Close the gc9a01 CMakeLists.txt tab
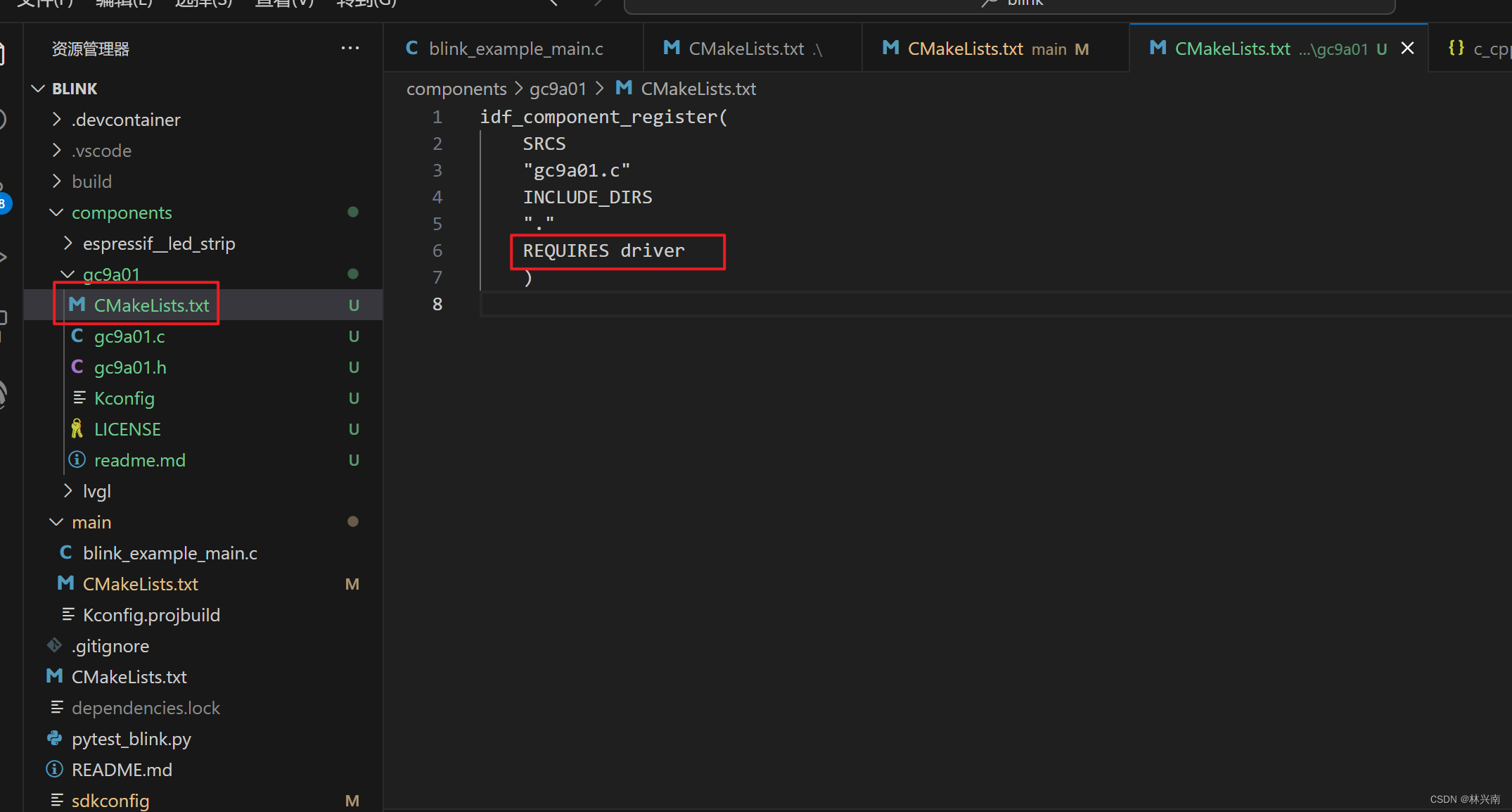The image size is (1512, 812). (1407, 49)
